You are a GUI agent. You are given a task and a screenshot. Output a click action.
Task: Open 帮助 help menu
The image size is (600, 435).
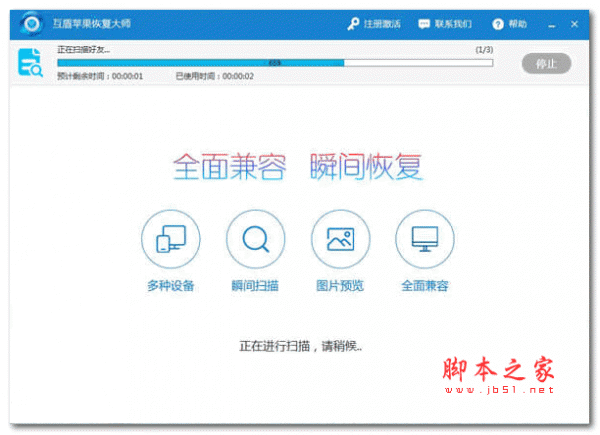[x=517, y=24]
